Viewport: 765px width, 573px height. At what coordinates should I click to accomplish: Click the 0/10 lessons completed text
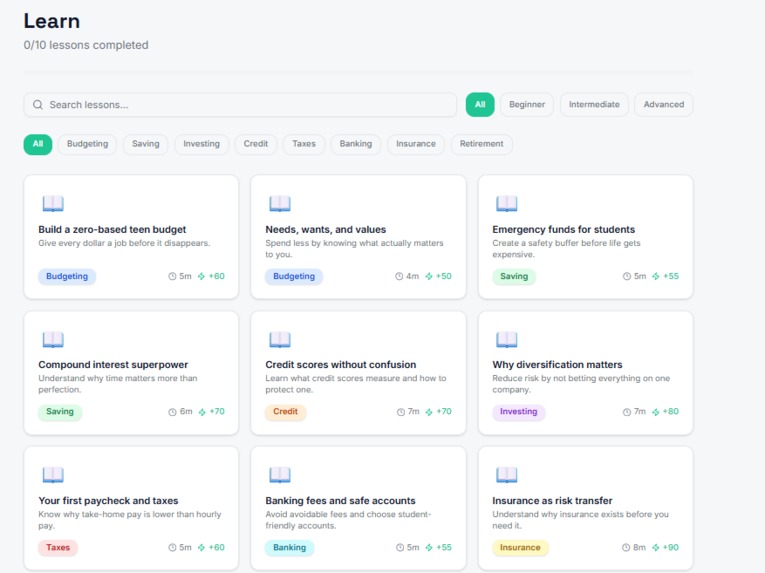coord(86,45)
